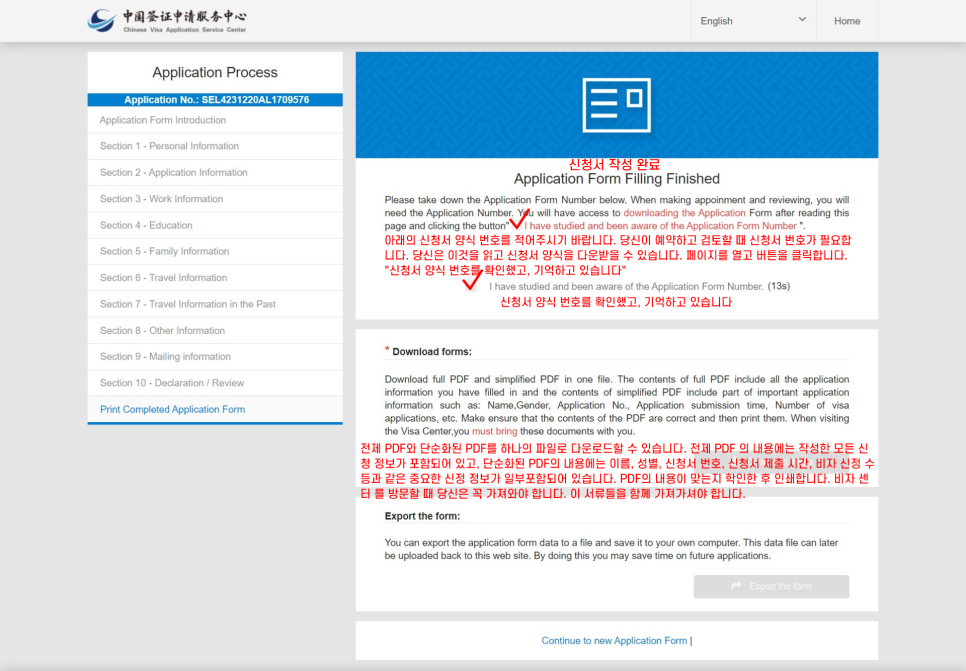Select Print Completed Application Form tab

tap(172, 409)
